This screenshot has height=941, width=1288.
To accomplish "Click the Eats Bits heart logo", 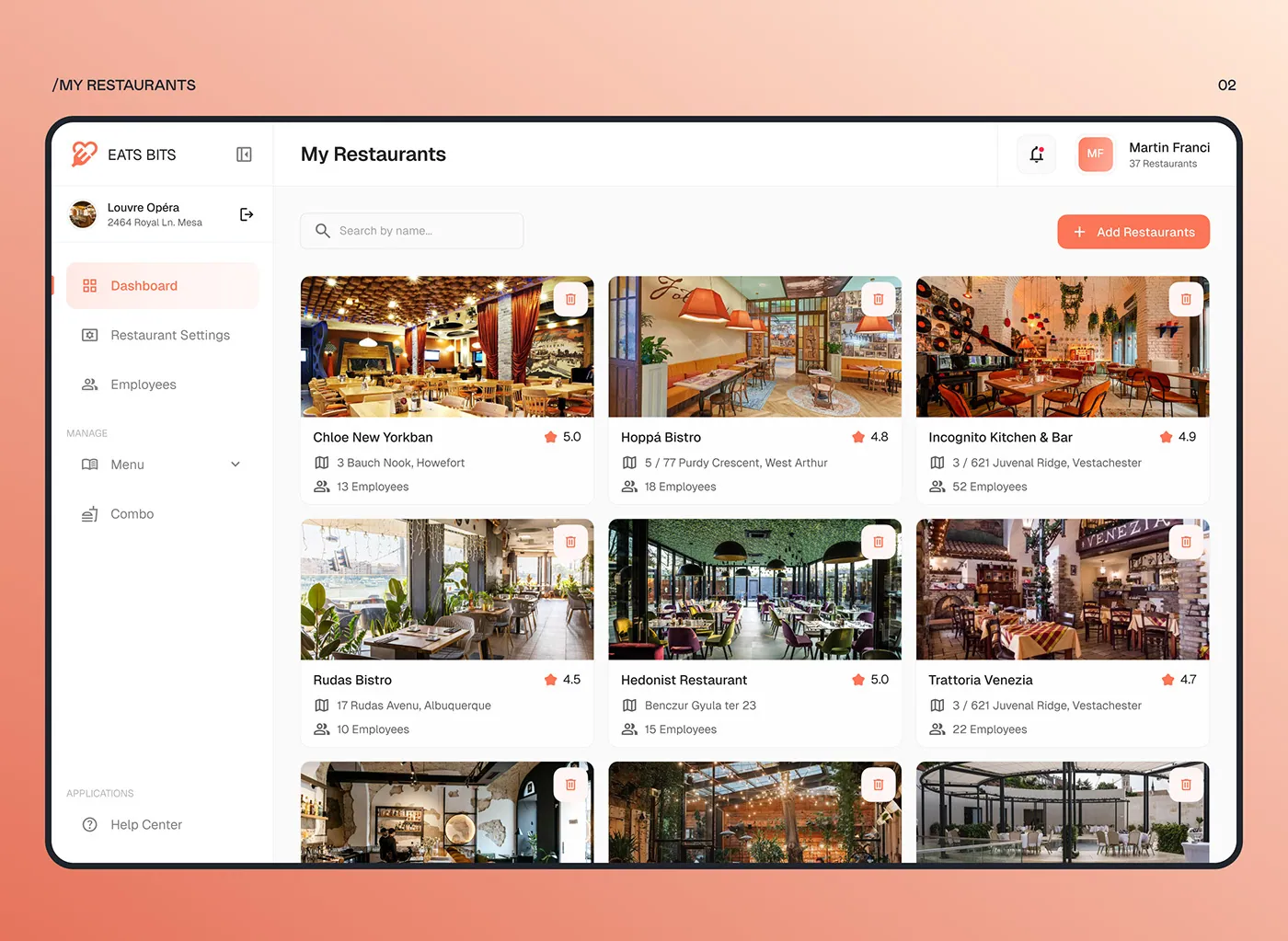I will 84,154.
